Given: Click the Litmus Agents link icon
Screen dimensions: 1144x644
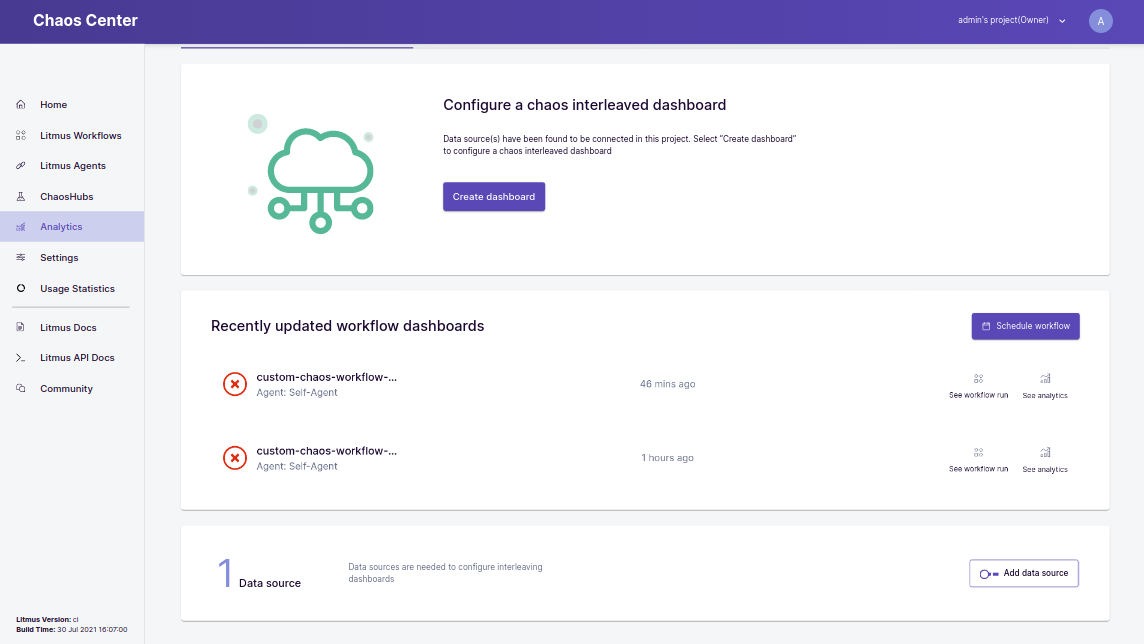Looking at the screenshot, I should click(x=21, y=166).
